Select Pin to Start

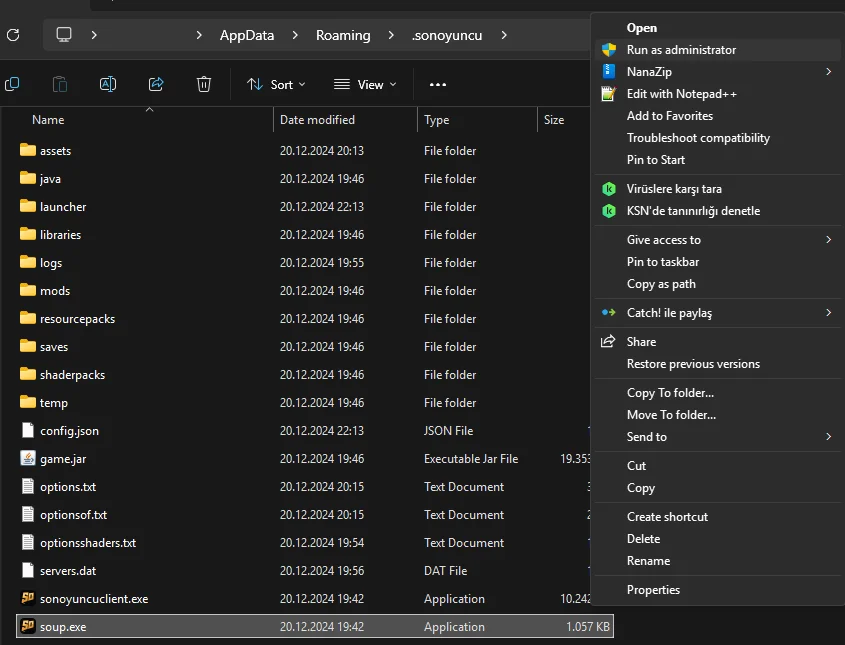tap(655, 160)
